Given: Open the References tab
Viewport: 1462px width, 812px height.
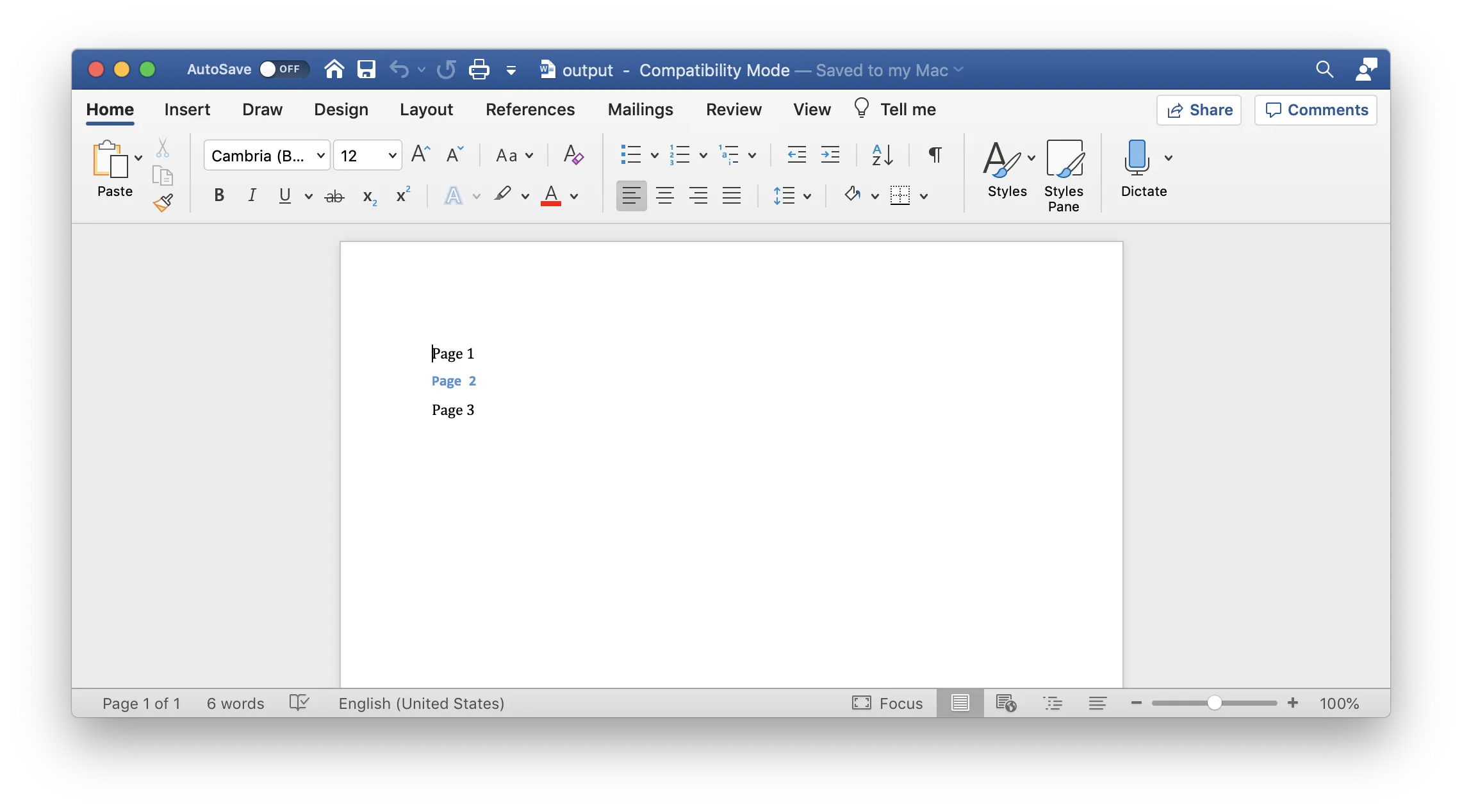Looking at the screenshot, I should point(530,110).
